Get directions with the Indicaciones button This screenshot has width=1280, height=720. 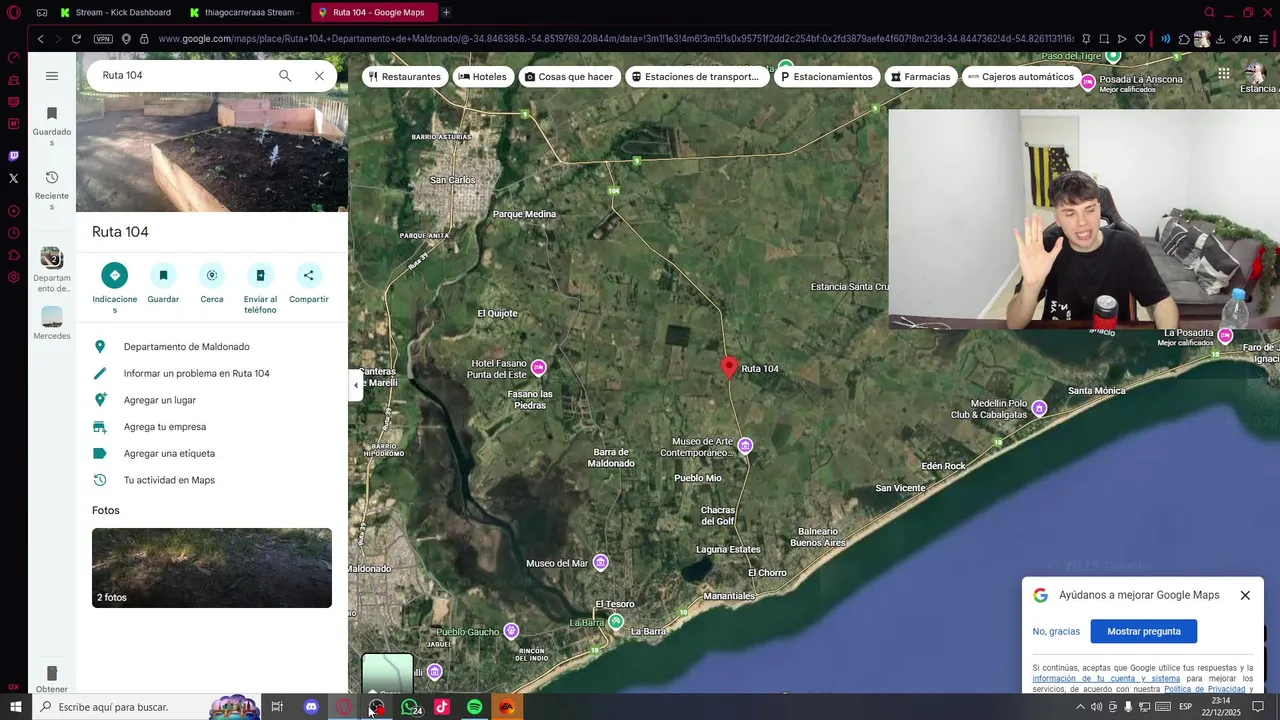coord(114,275)
